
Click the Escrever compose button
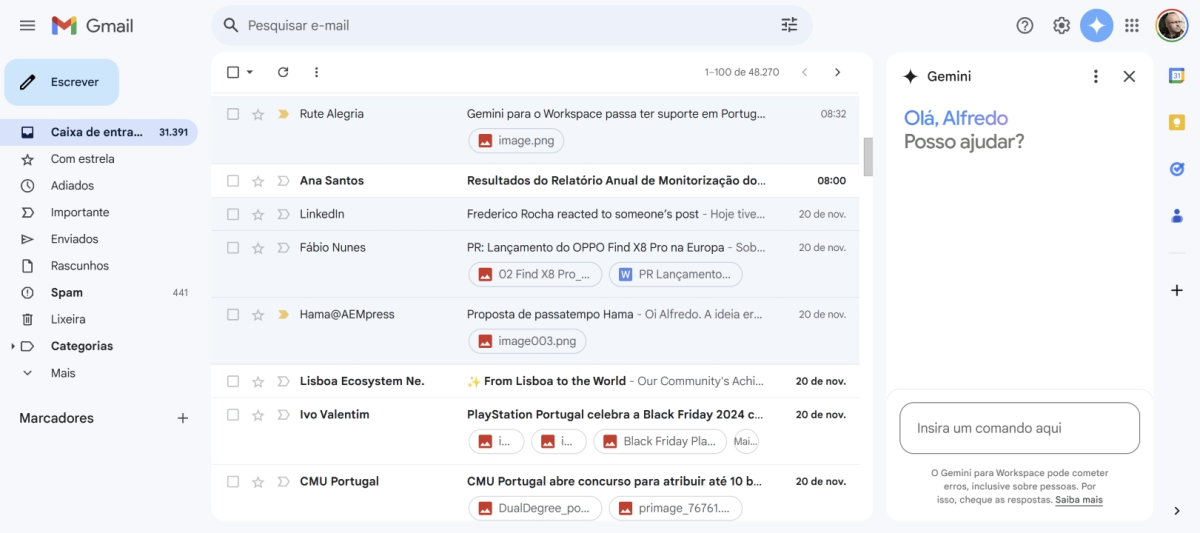click(62, 82)
